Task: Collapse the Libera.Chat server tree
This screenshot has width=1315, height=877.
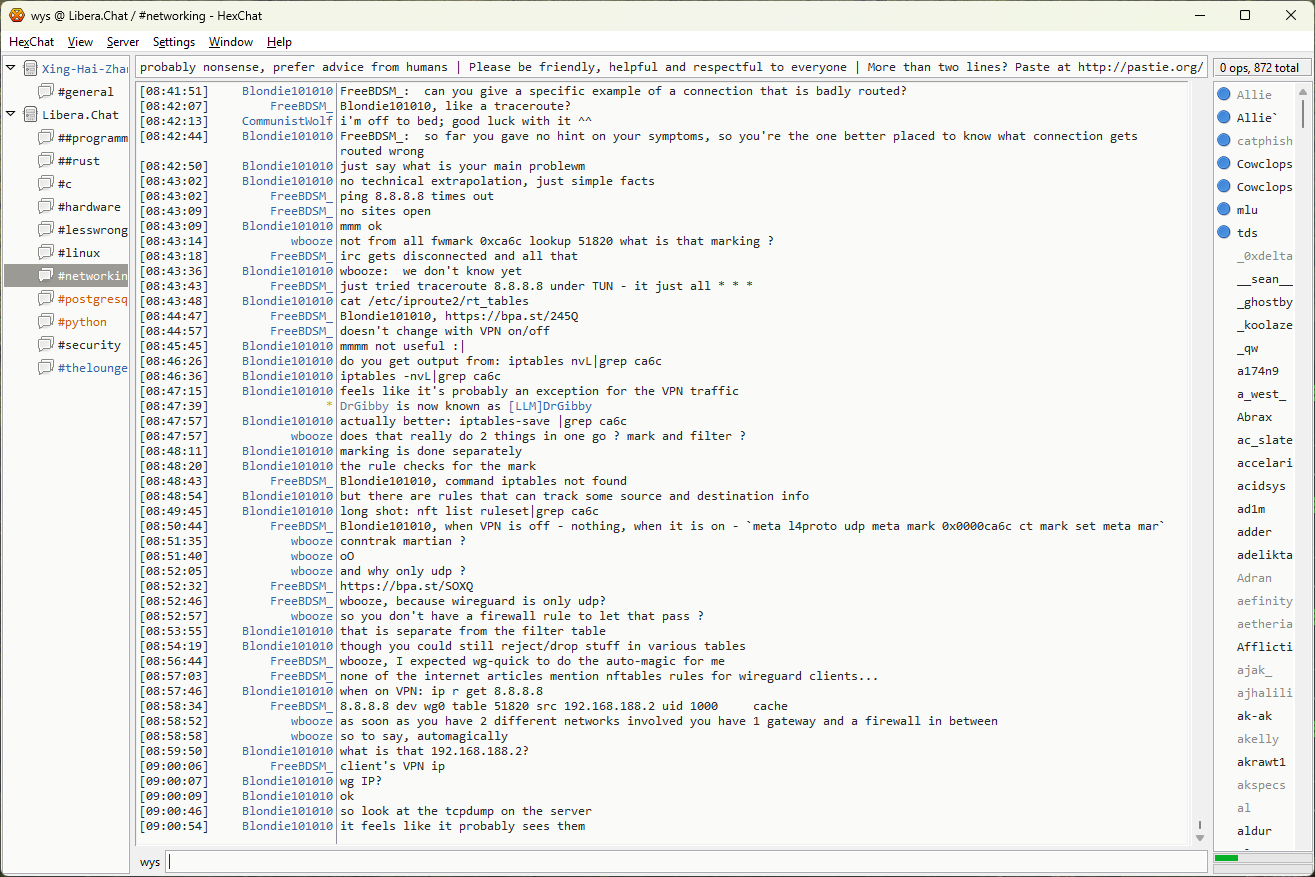Action: [11, 114]
